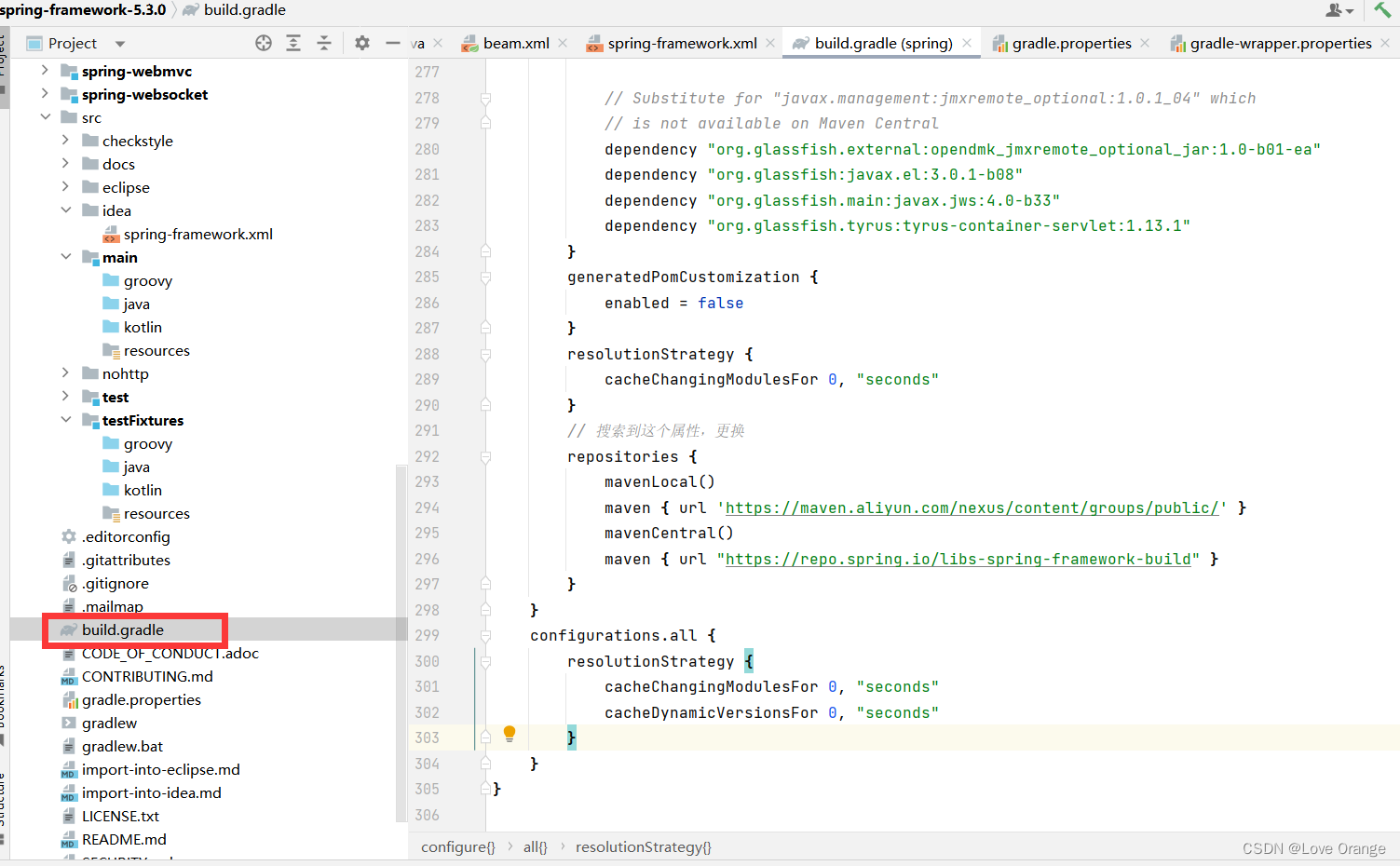This screenshot has height=866, width=1400.
Task: Select the gradlew file
Action: coord(109,723)
